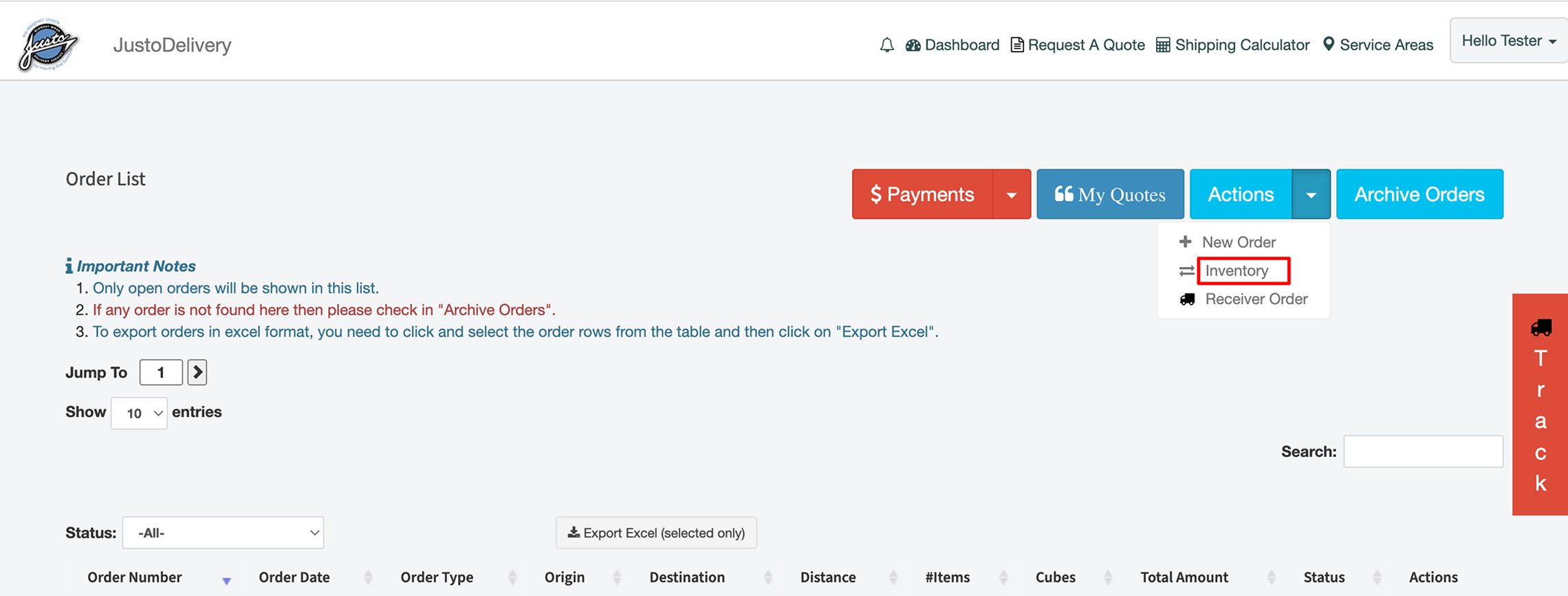
Task: Open the Hello Tester user menu
Action: tap(1508, 41)
